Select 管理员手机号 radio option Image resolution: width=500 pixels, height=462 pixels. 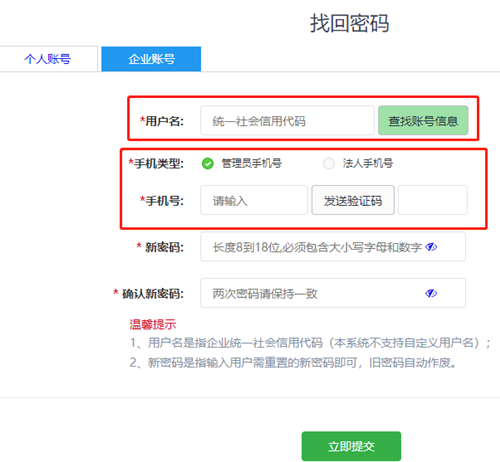click(x=242, y=163)
